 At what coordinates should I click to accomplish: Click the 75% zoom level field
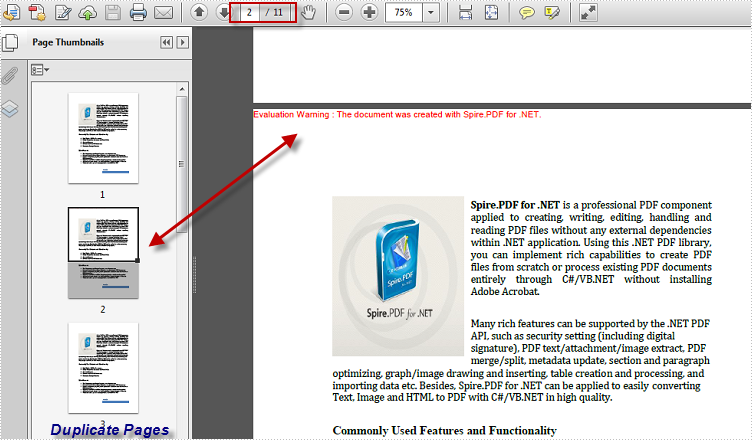403,12
